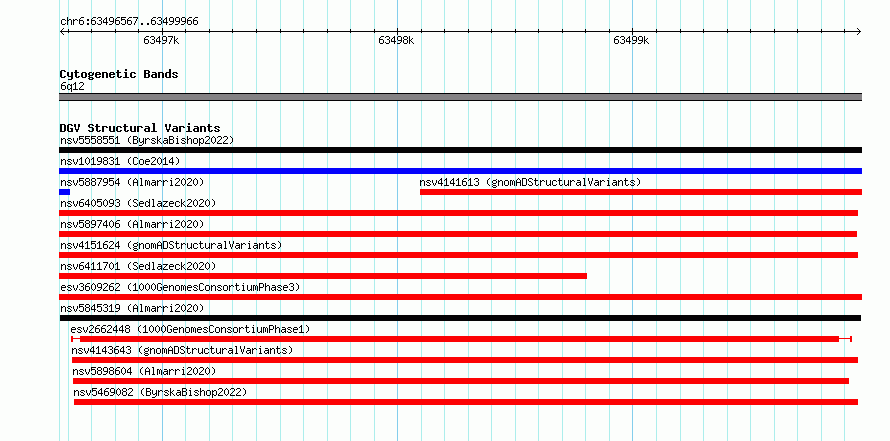Click the nsv1019831 (Coe2014) label
Screen dimensions: 890x441
(x=120, y=161)
